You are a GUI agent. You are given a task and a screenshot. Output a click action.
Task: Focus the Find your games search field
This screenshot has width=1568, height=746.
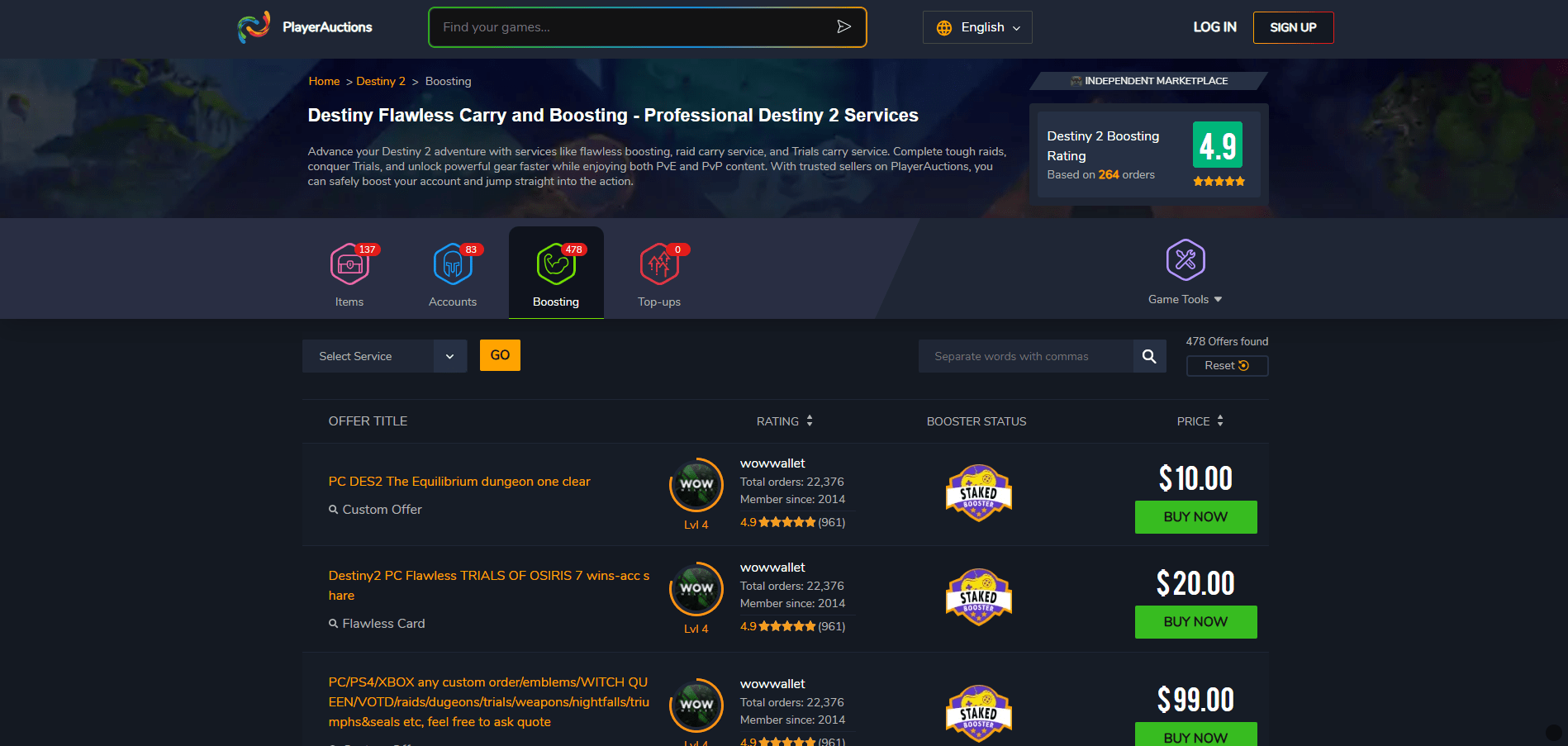(x=632, y=27)
